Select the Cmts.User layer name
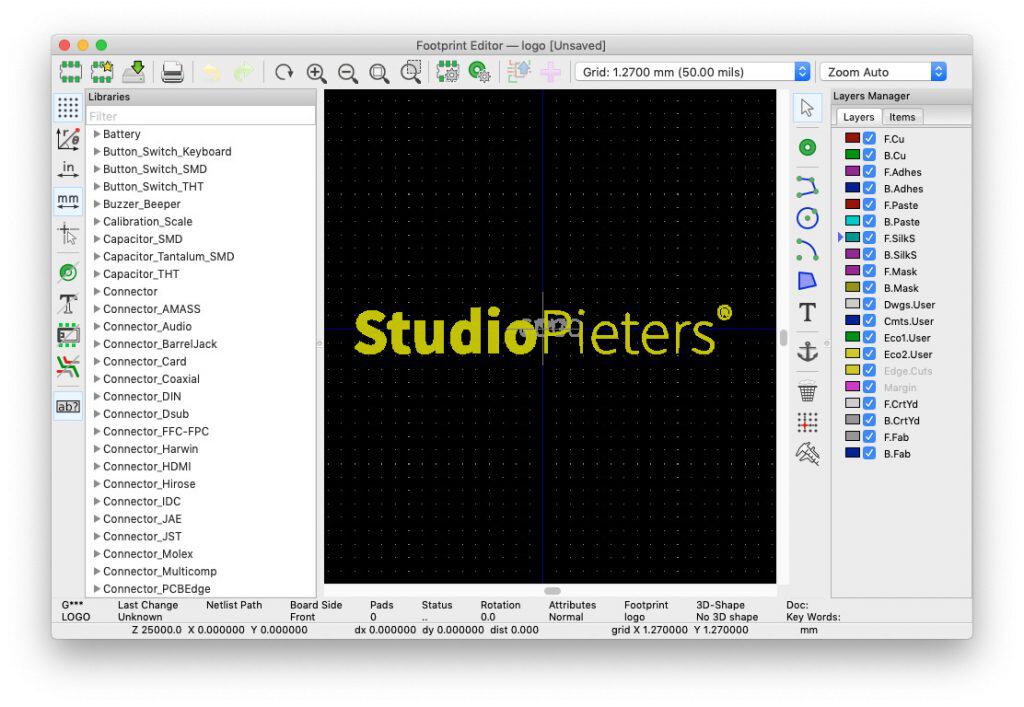Viewport: 1024px width, 707px height. coord(908,321)
